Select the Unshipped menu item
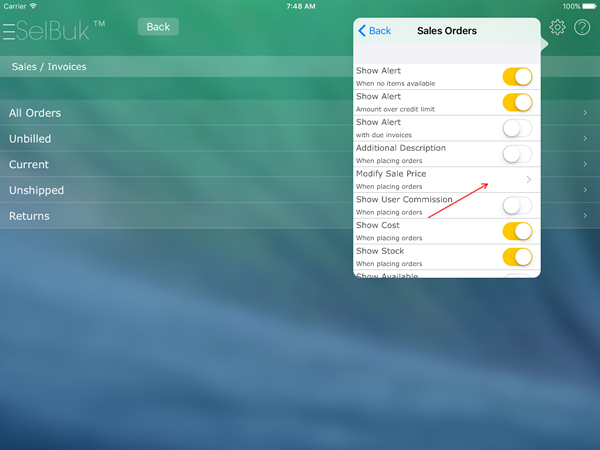The height and width of the screenshot is (450, 600). tap(36, 191)
